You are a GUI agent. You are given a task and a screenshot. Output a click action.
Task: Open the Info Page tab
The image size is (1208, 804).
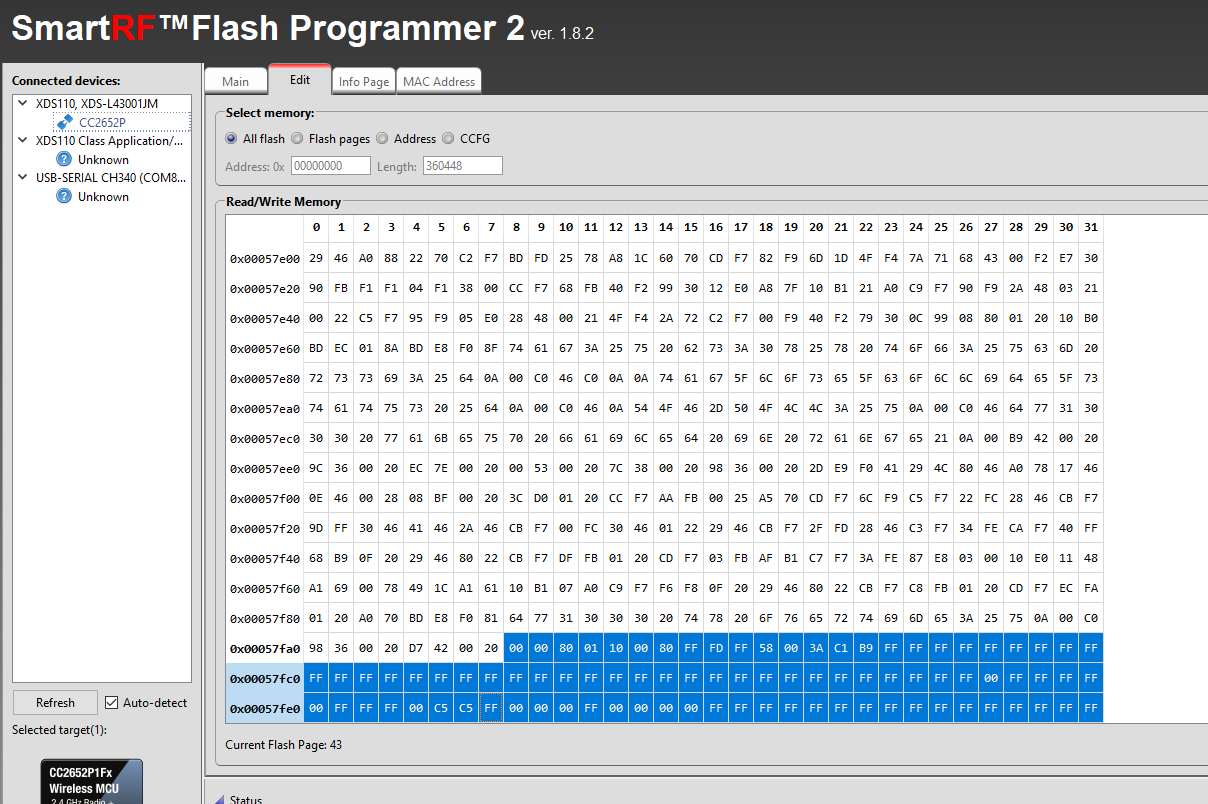click(x=364, y=81)
